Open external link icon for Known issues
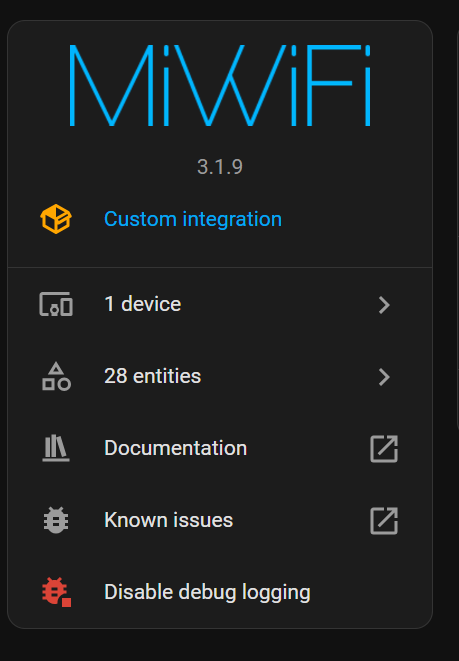 [x=384, y=521]
